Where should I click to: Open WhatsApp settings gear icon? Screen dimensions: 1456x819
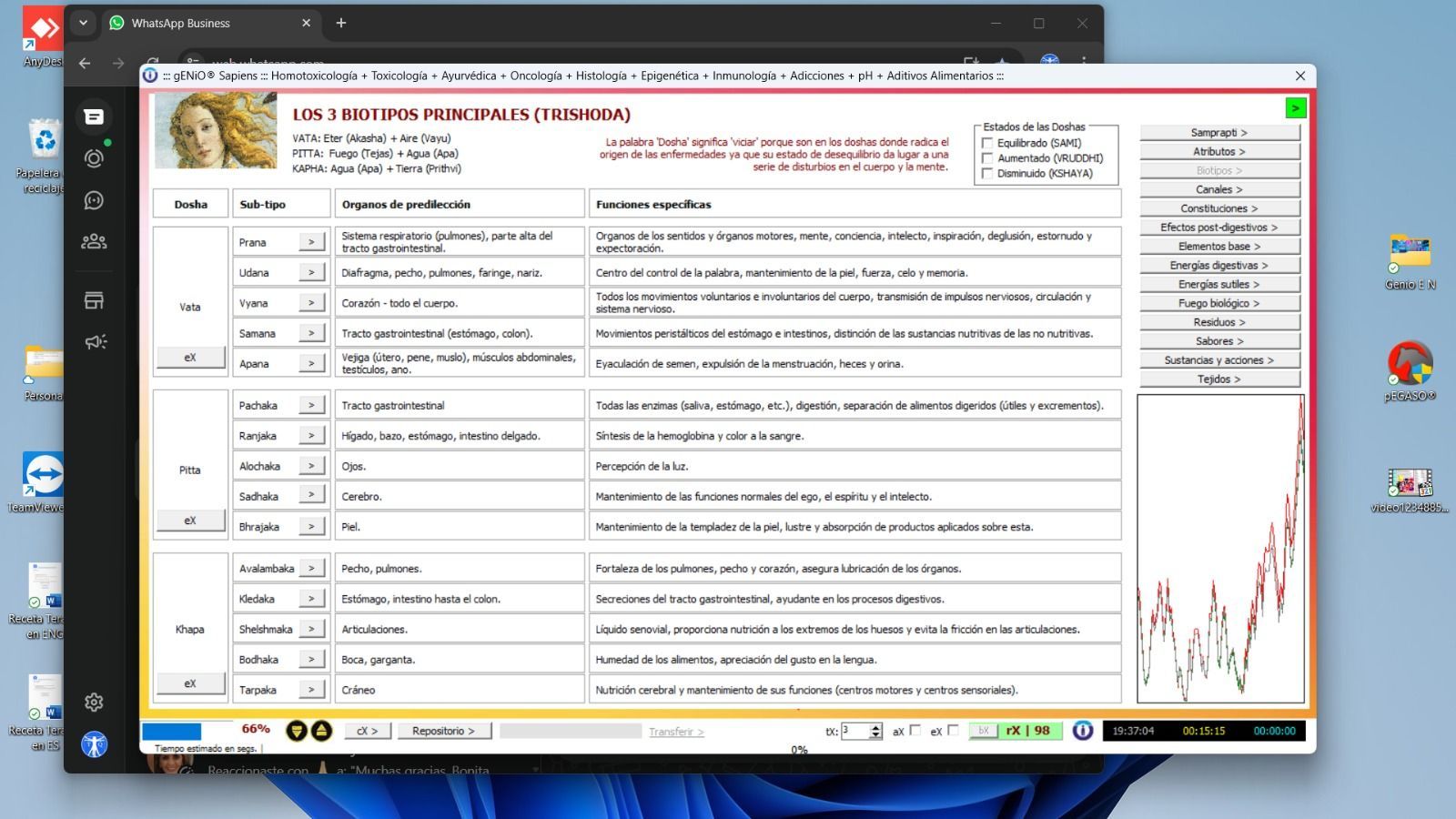point(94,702)
